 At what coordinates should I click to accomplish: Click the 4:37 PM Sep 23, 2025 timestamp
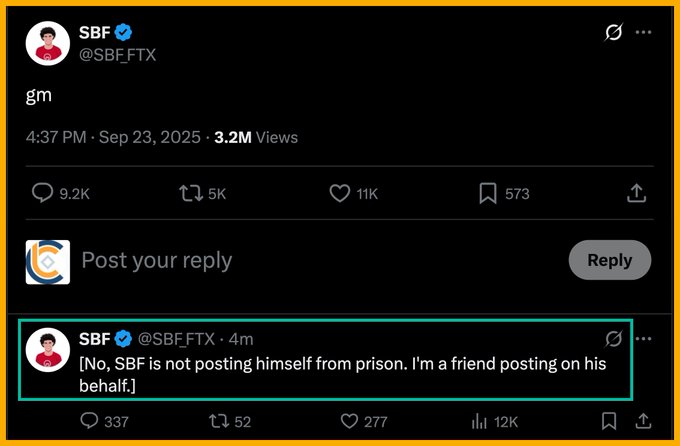pyautogui.click(x=110, y=137)
